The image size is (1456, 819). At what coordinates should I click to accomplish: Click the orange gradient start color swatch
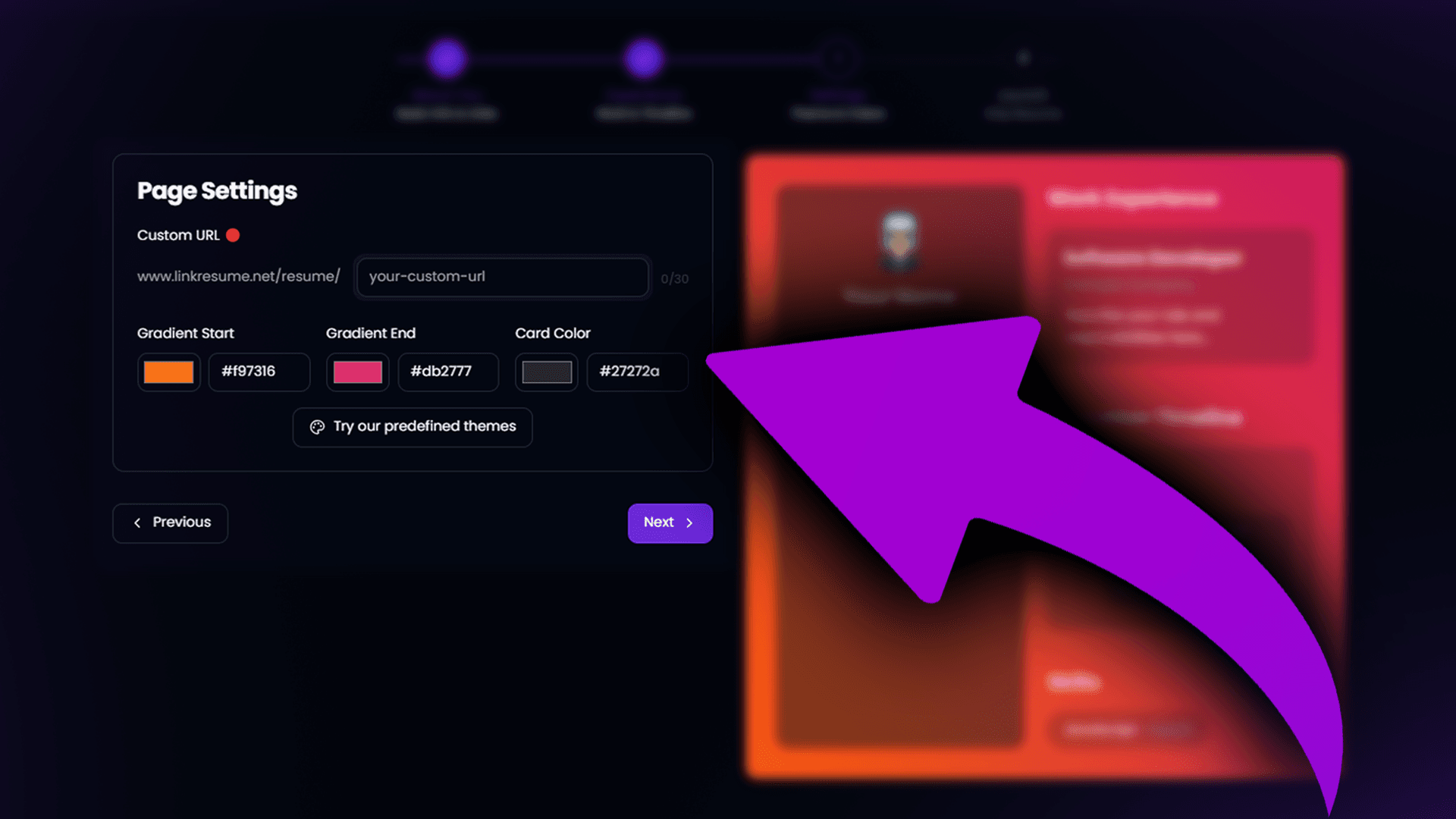click(x=168, y=370)
